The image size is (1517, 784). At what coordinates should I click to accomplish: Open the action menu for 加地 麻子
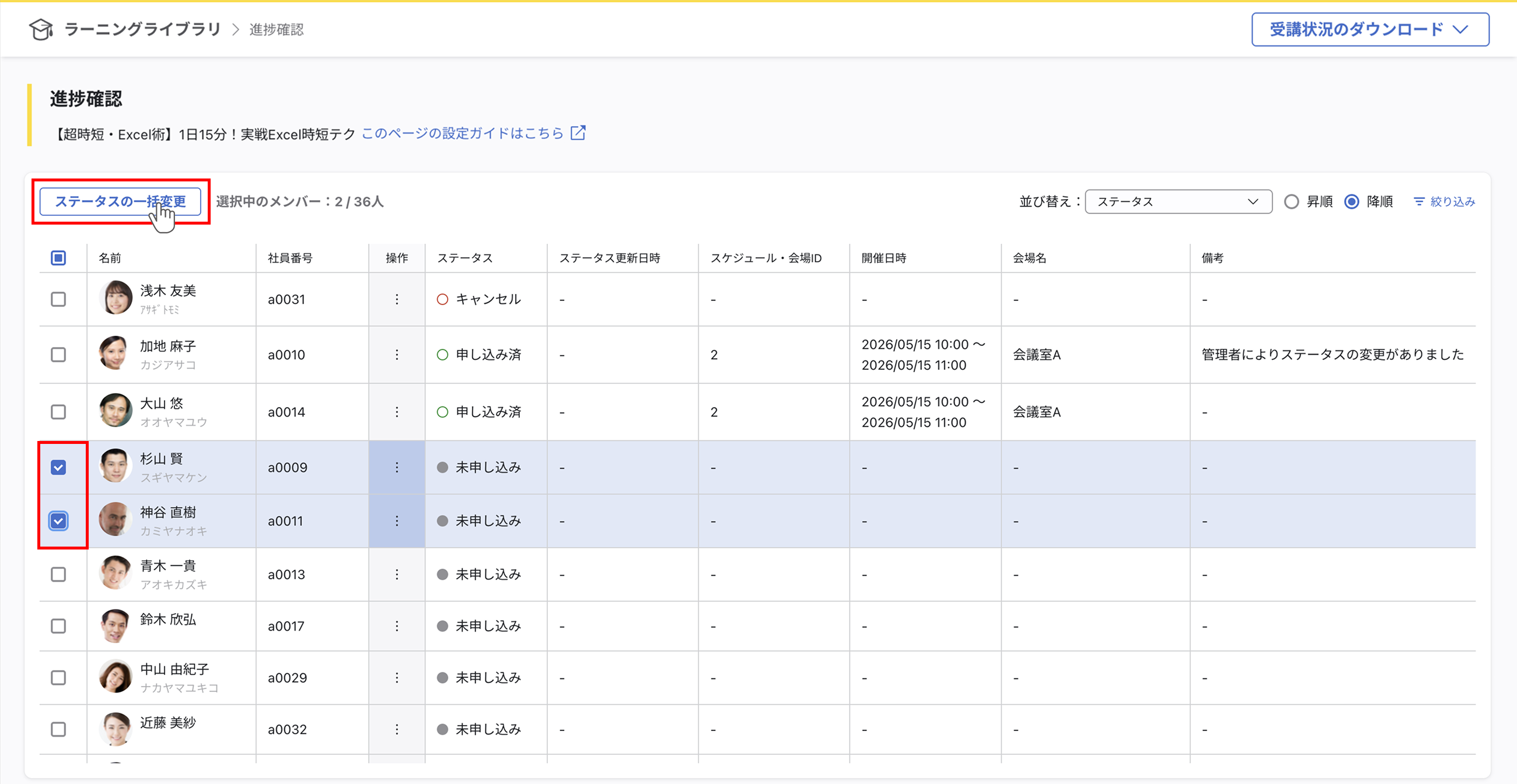[396, 354]
